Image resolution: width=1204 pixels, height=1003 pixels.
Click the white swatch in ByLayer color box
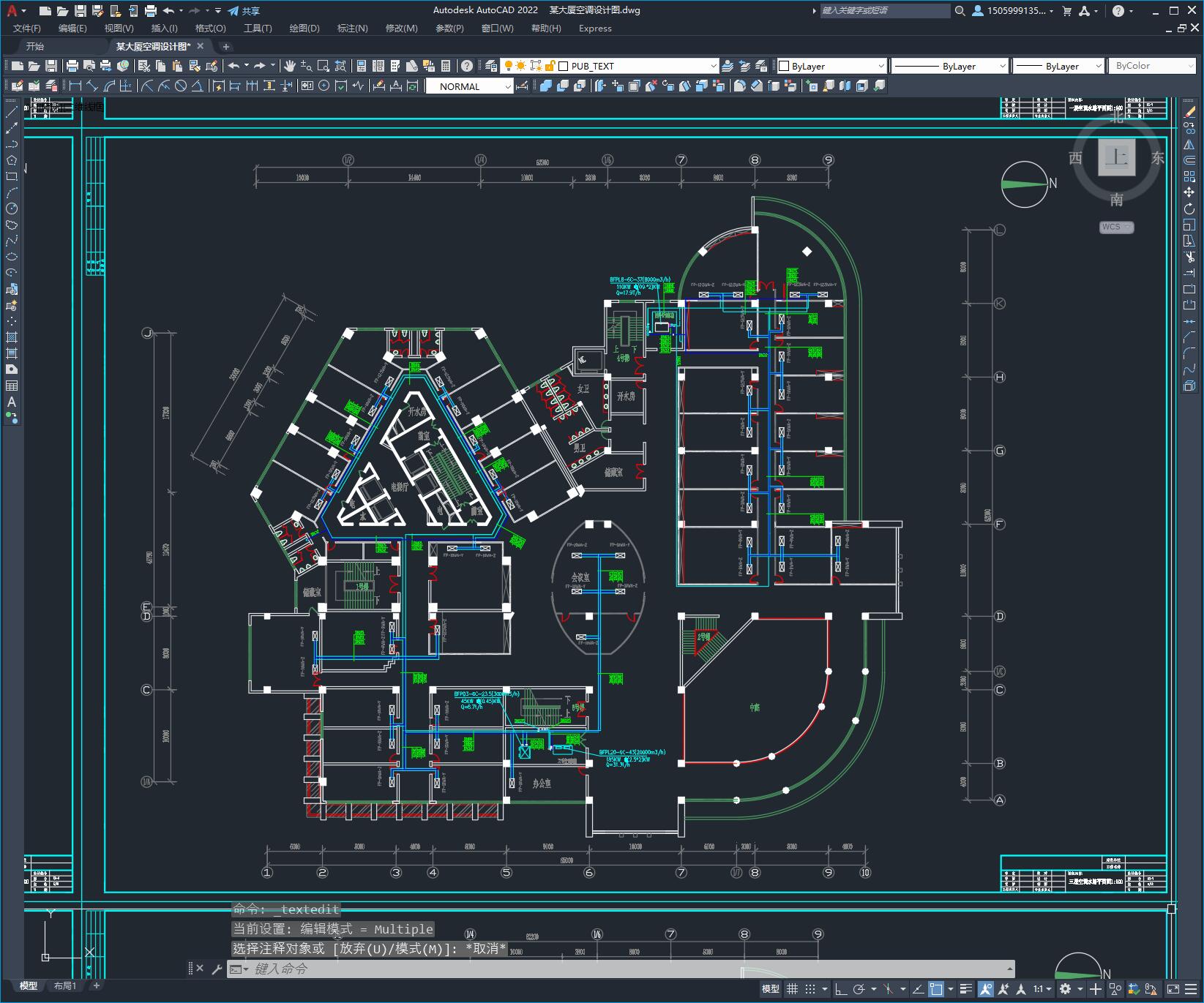coord(783,66)
